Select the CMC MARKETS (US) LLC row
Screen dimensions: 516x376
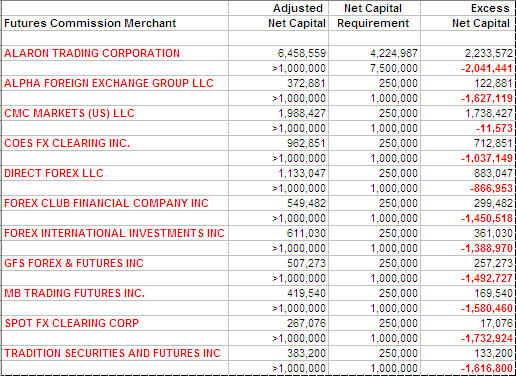[258, 113]
